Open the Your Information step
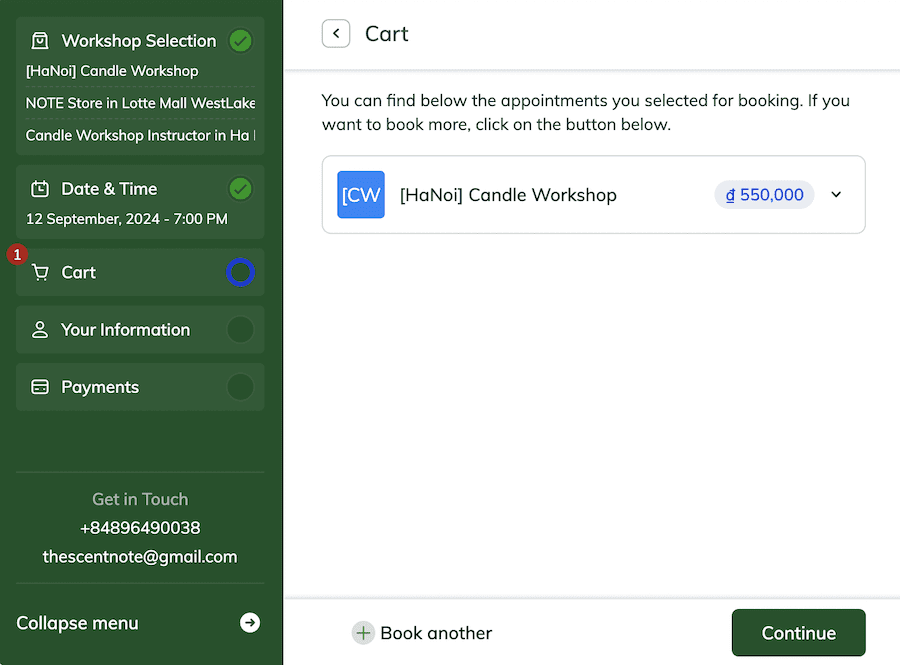Viewport: 900px width, 665px height. point(125,330)
